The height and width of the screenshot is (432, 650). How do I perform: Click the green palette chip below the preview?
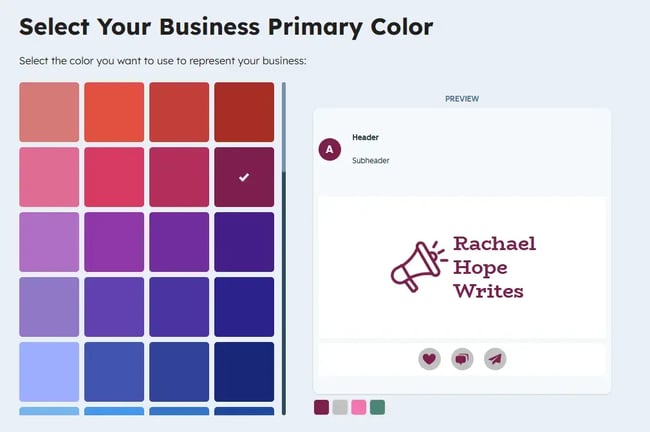[x=377, y=407]
